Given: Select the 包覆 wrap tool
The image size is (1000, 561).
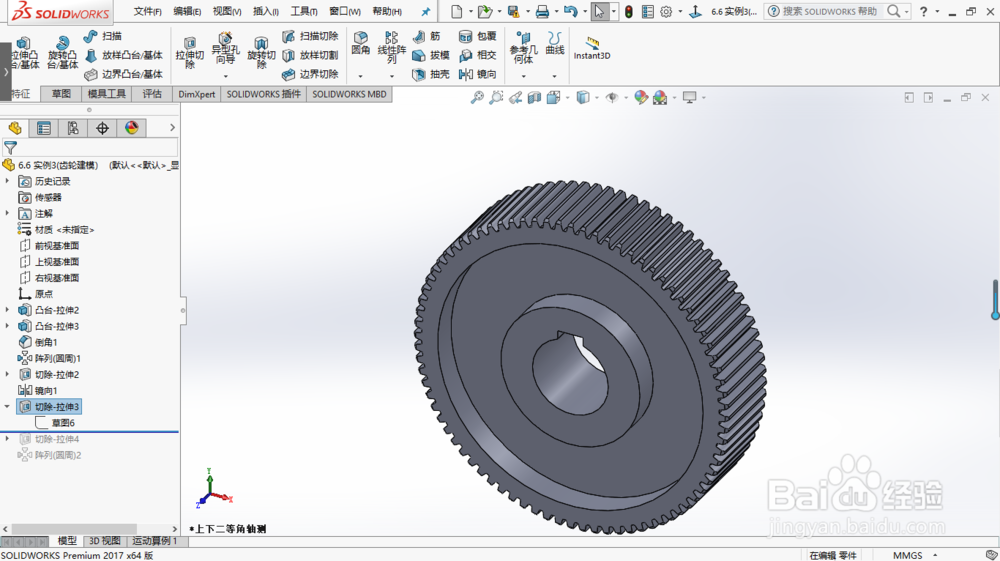Looking at the screenshot, I should pos(478,36).
